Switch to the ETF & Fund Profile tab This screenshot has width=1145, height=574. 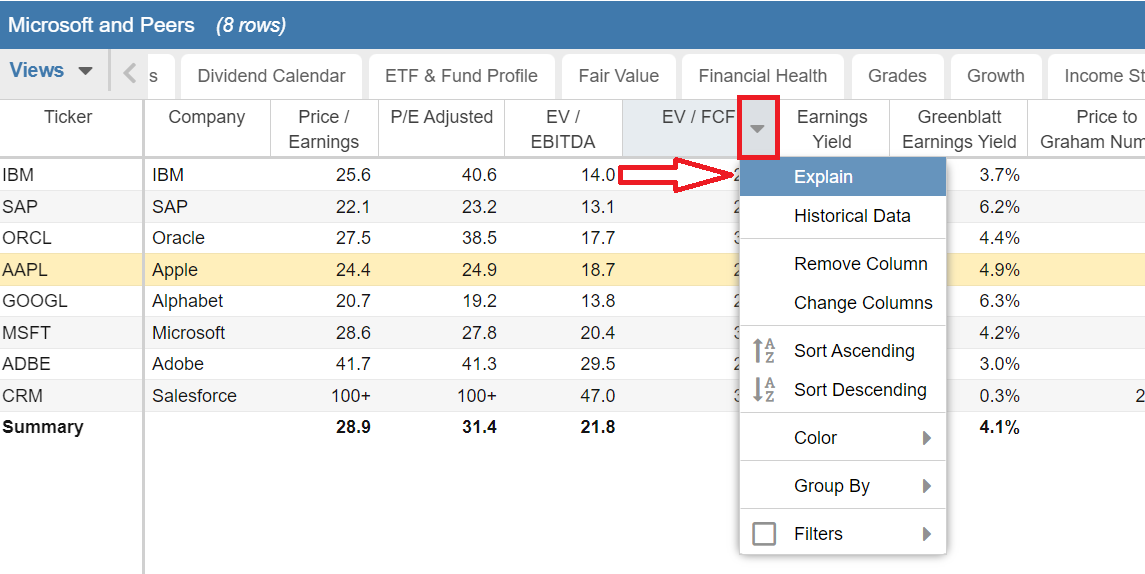(462, 76)
